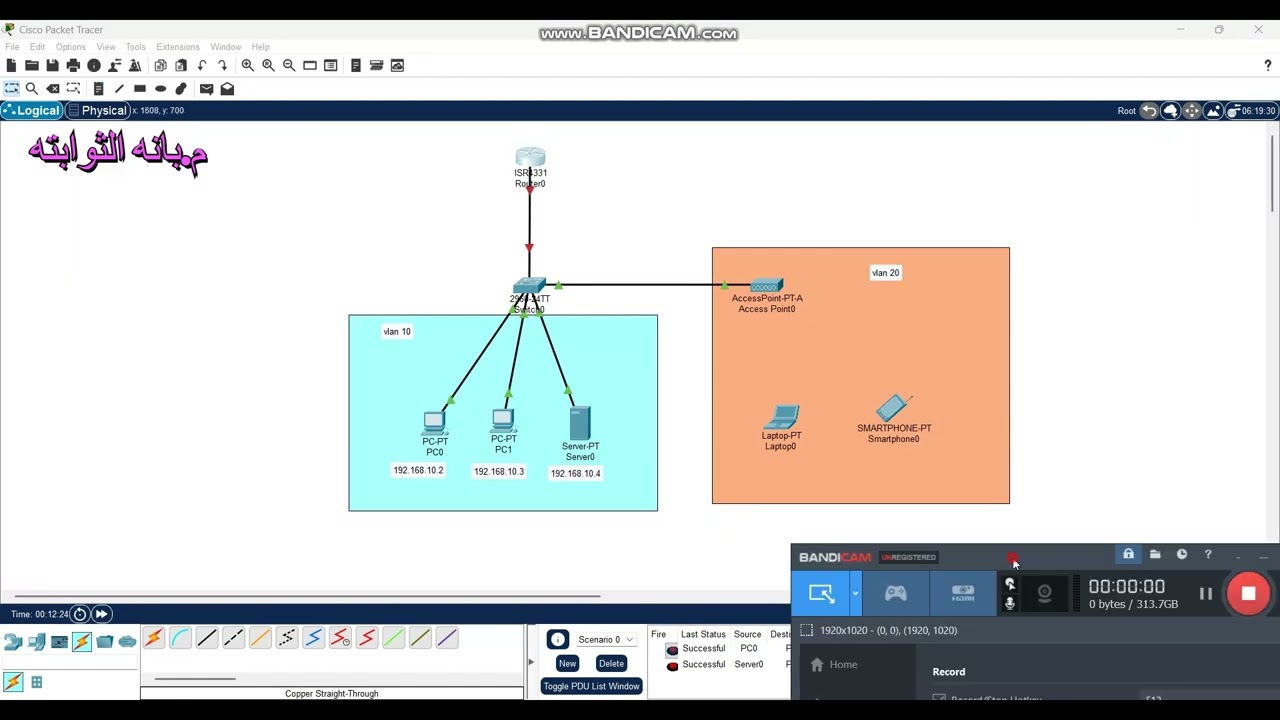This screenshot has height=720, width=1280.
Task: Click the New scenario button
Action: [x=567, y=664]
